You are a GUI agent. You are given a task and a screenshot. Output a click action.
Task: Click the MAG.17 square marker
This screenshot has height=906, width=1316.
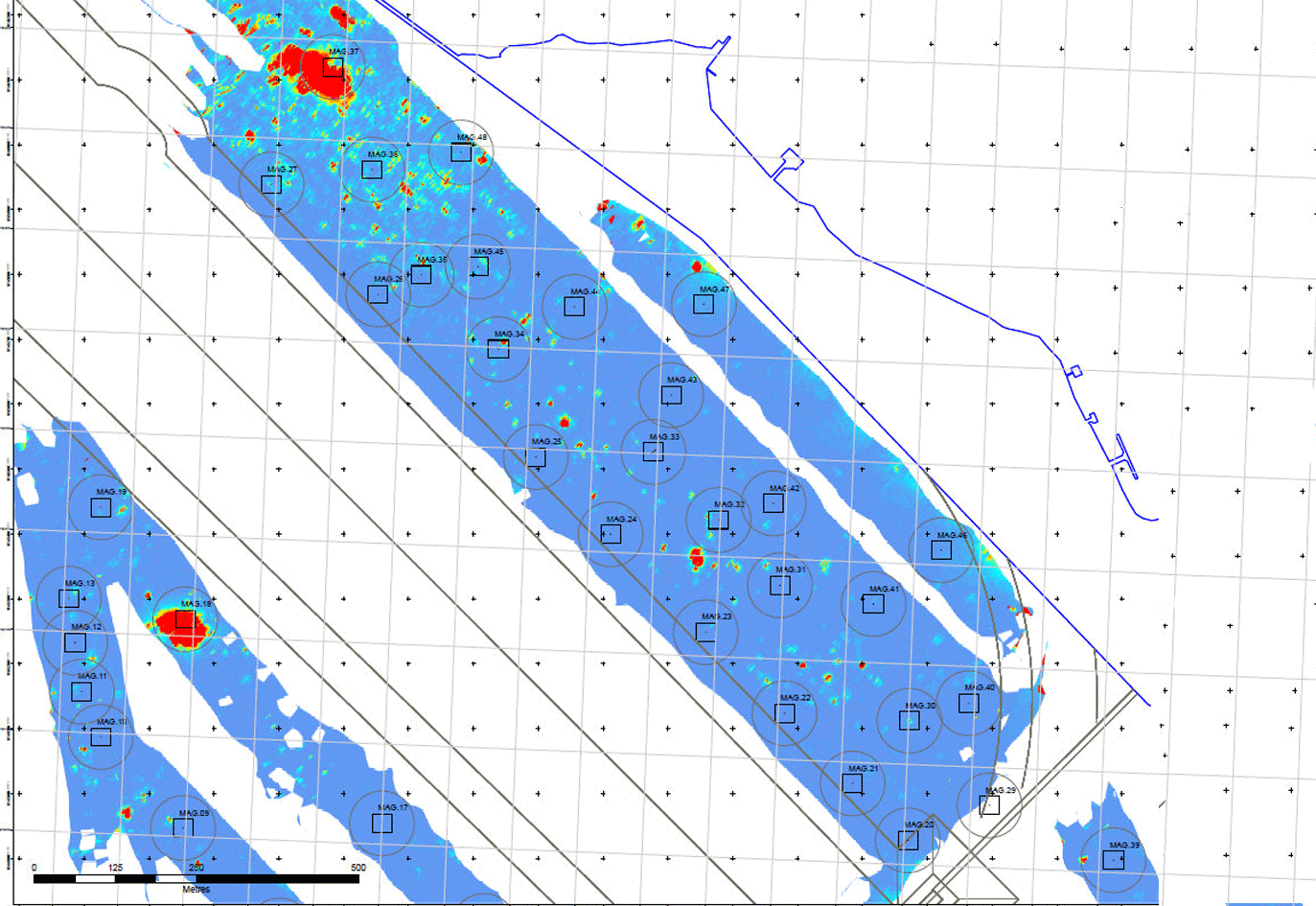pos(381,823)
